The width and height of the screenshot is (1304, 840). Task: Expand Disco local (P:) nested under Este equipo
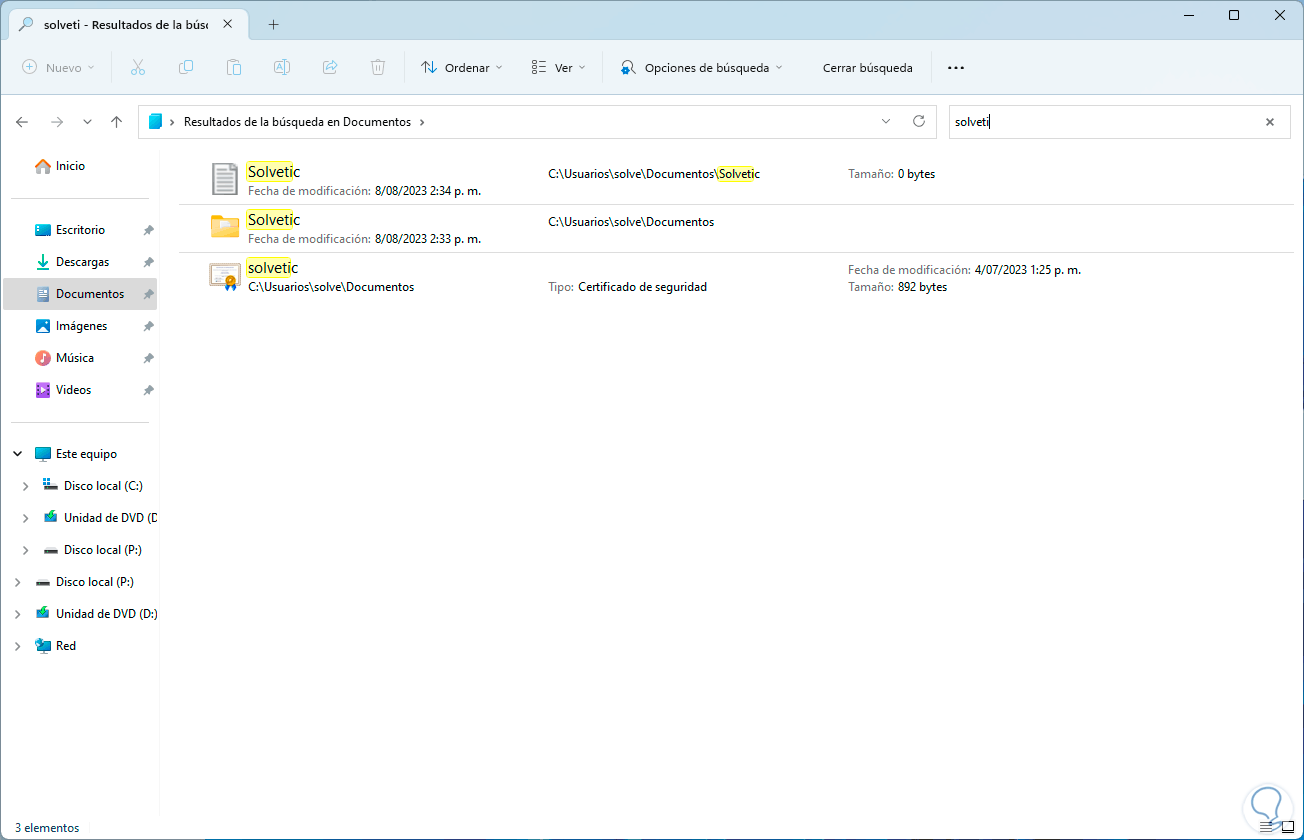[26, 550]
